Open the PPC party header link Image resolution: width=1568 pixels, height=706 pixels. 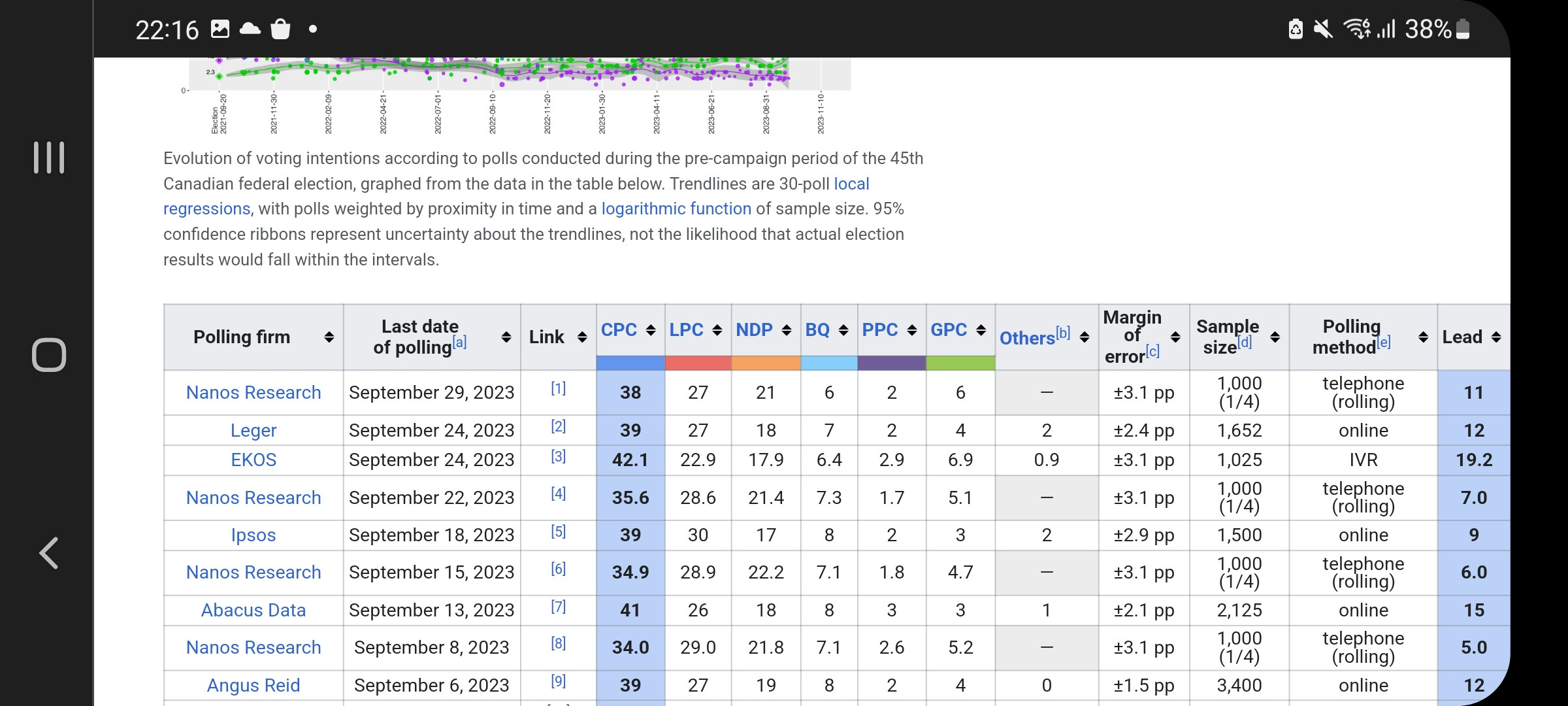(x=880, y=330)
